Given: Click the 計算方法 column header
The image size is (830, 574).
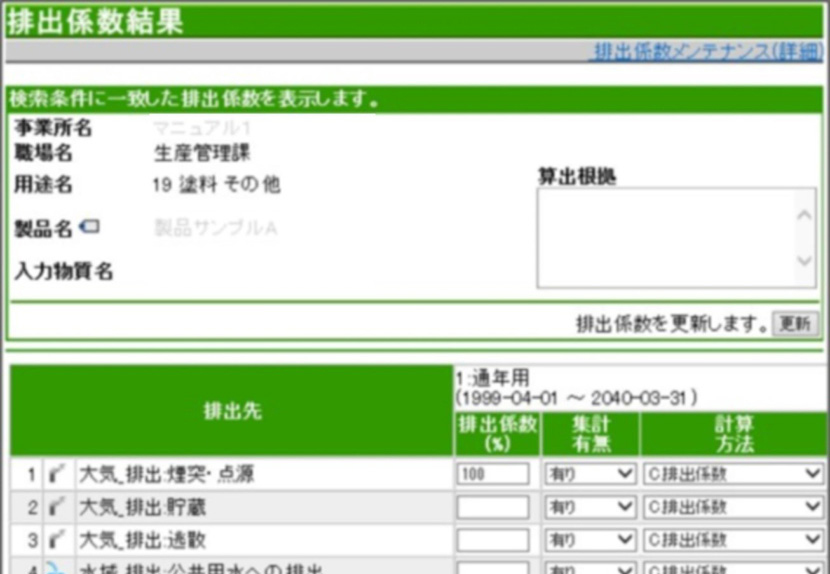Looking at the screenshot, I should click(x=734, y=434).
